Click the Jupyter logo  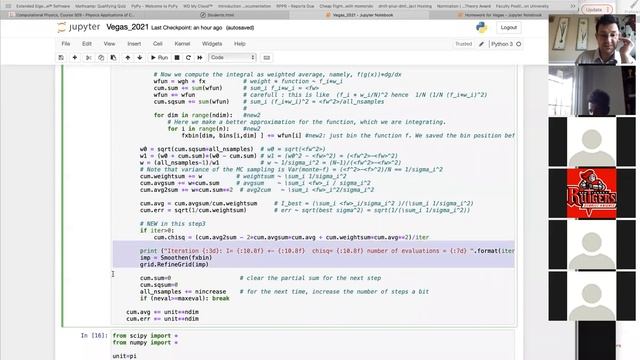tap(79, 27)
